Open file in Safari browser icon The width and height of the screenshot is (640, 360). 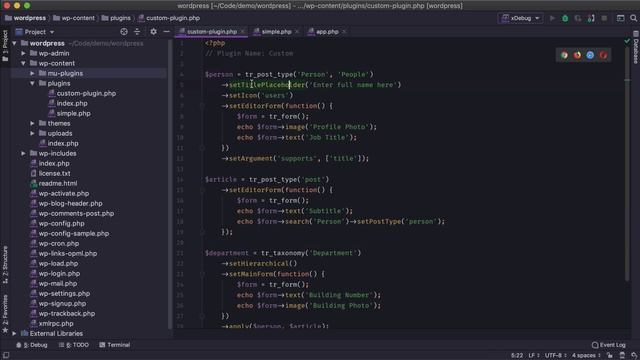coord(590,55)
